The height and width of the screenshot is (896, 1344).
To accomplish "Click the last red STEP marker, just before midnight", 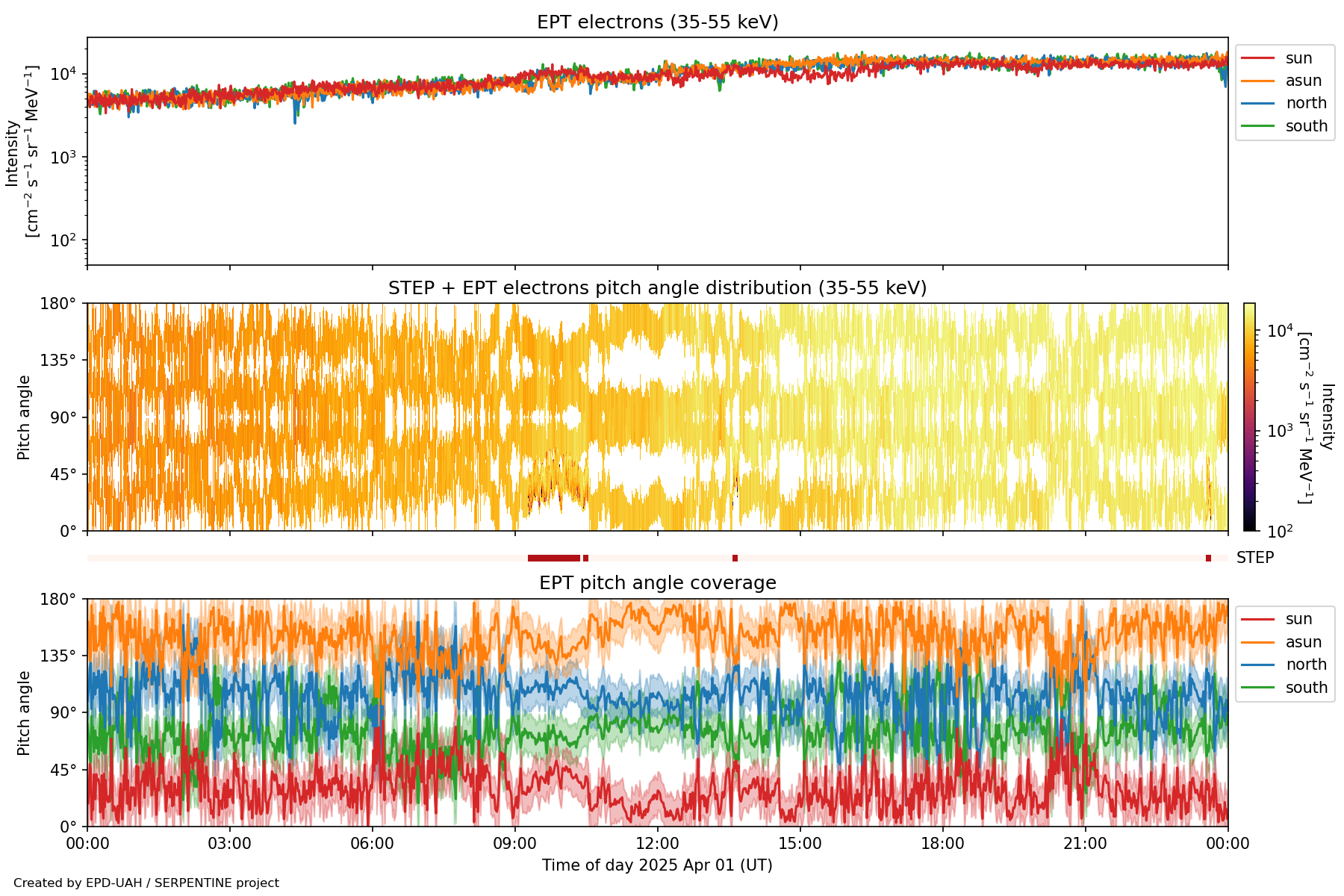I will (x=1208, y=558).
